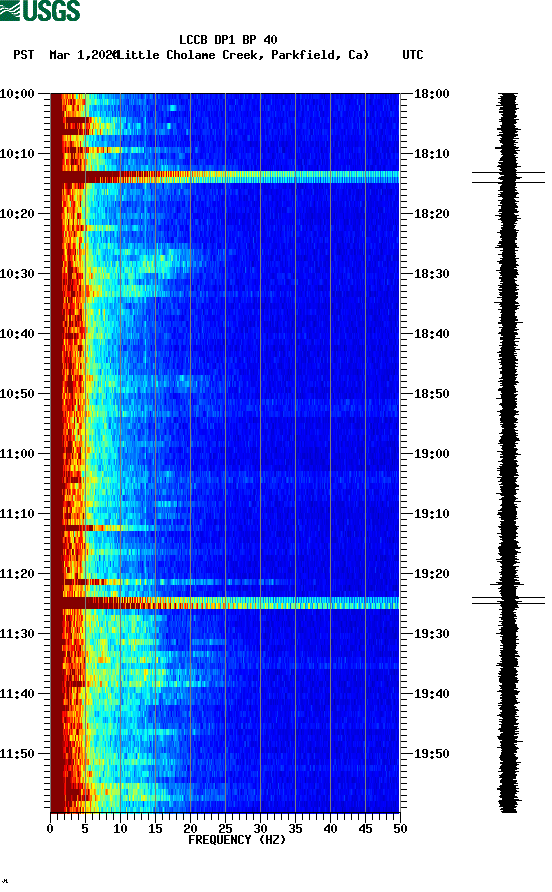This screenshot has height=892, width=552.
Task: Click the 10 Hz frequency tick label
Action: tap(120, 829)
